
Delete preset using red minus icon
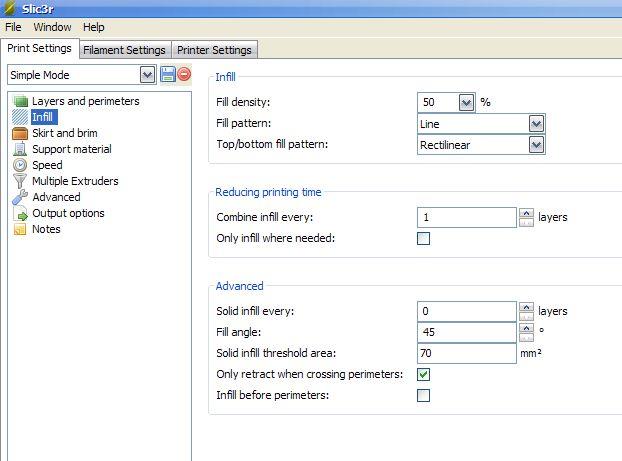pyautogui.click(x=184, y=74)
